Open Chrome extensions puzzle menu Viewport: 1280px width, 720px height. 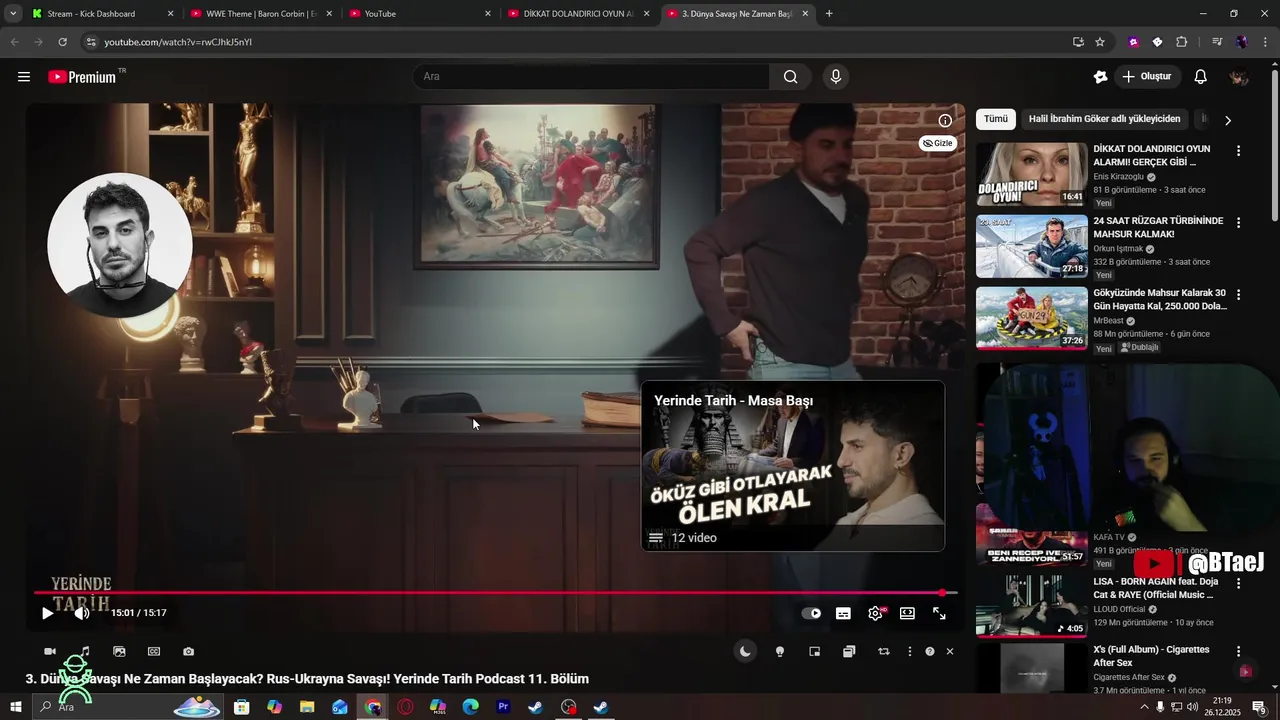1182,42
